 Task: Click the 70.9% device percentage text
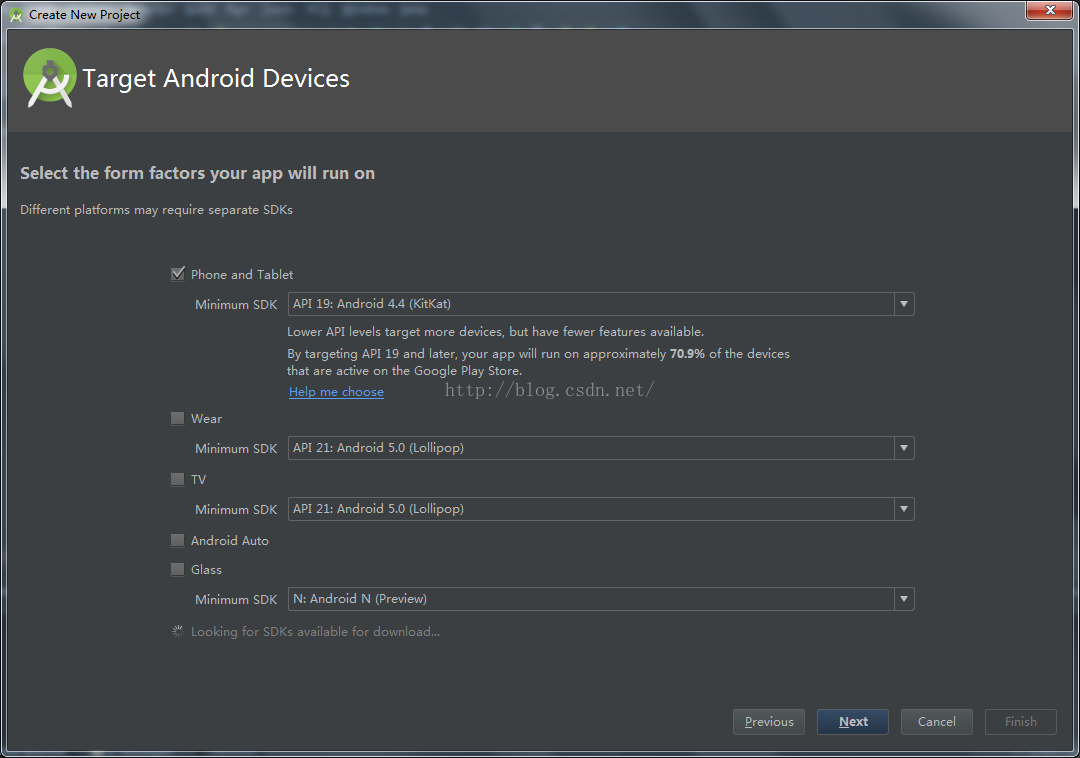pos(687,354)
